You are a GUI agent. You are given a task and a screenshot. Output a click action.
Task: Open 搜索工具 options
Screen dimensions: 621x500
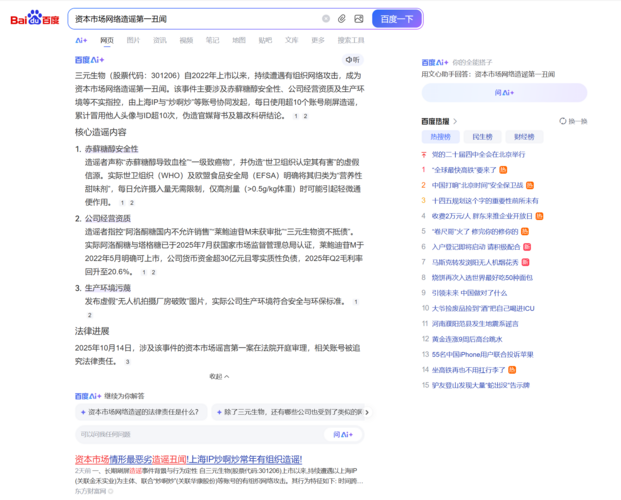351,40
